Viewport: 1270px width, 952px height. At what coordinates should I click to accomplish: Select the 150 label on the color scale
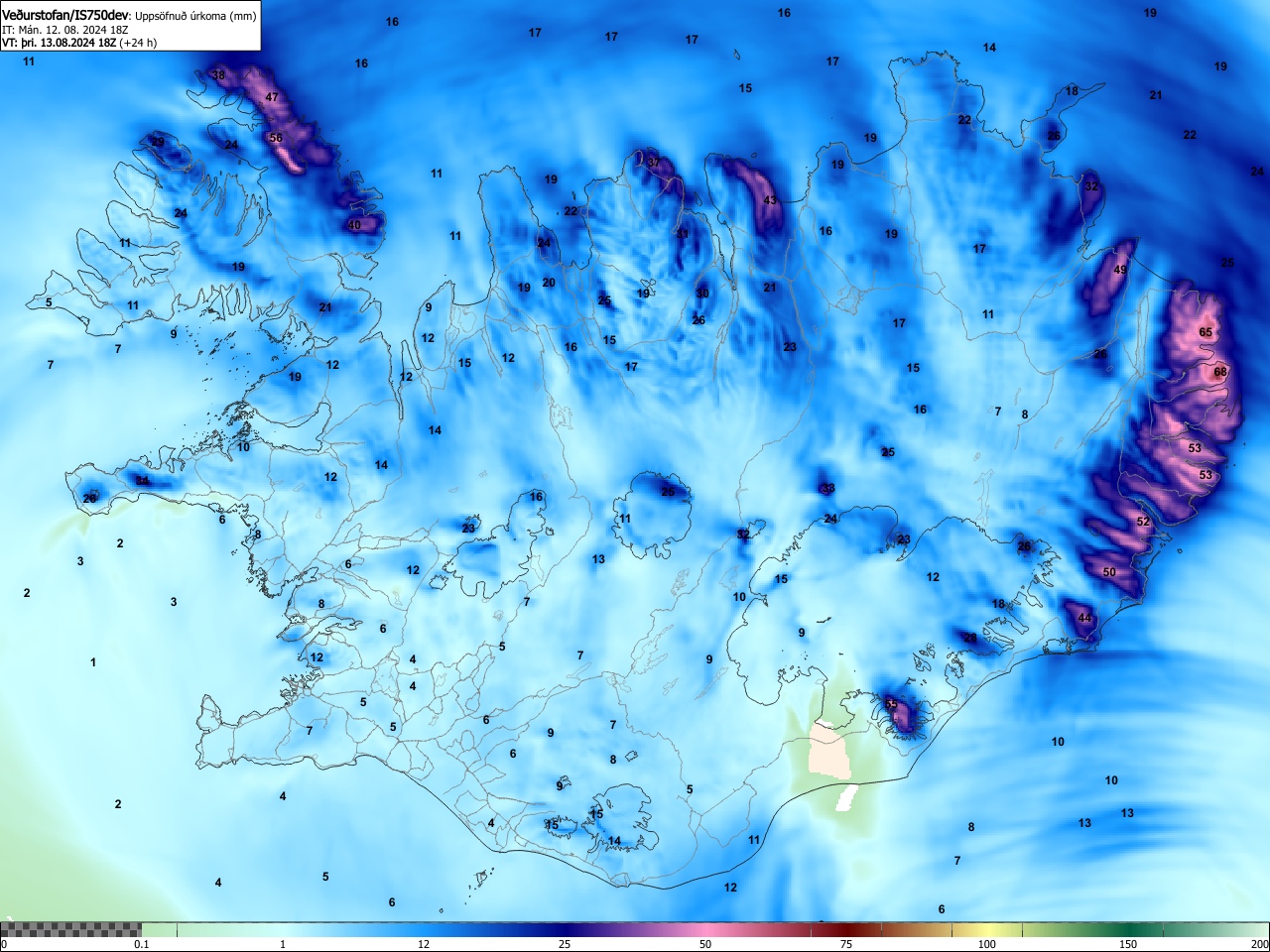[1128, 944]
